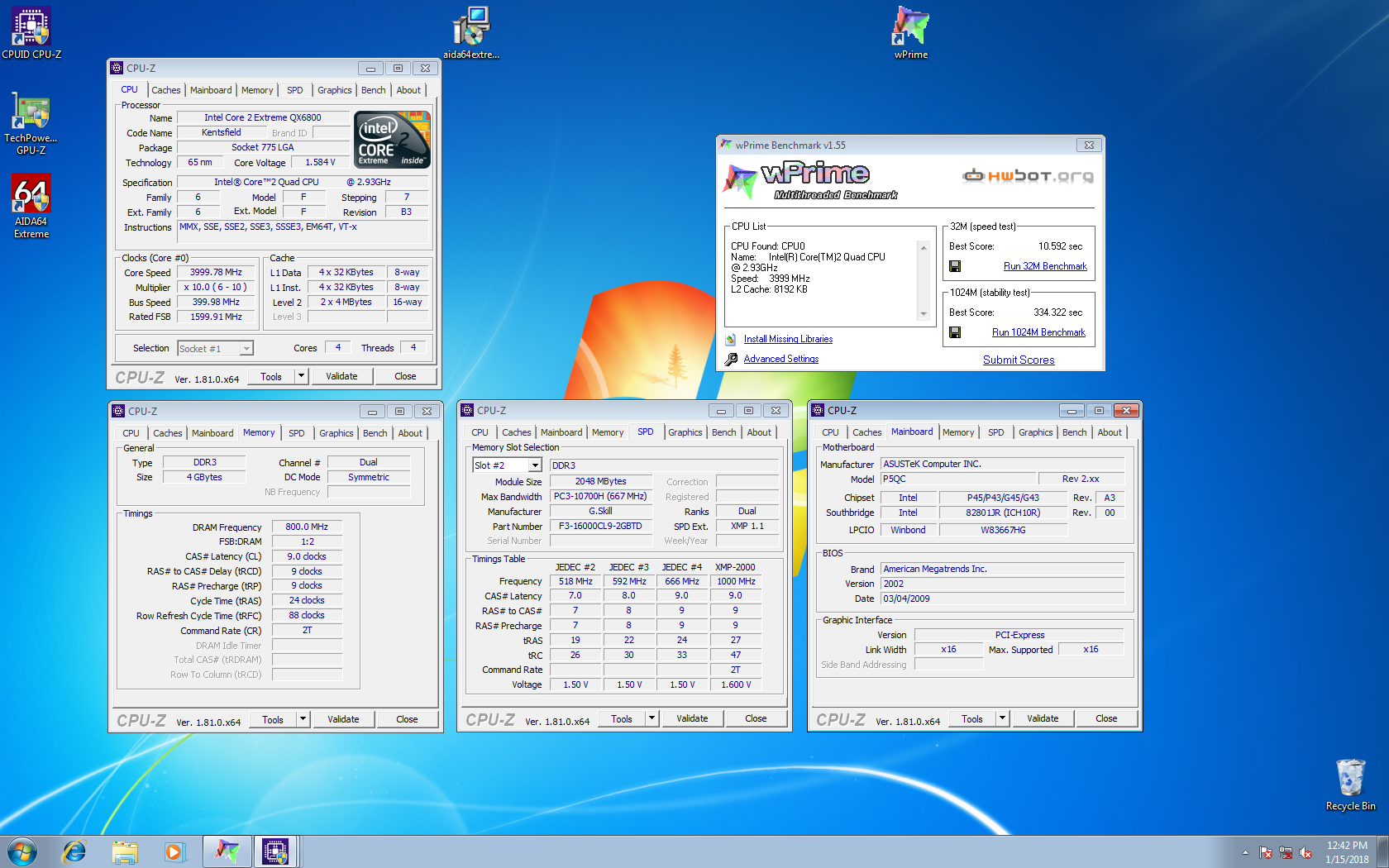1389x868 pixels.
Task: Click the Intel Core 2 Extreme logo
Action: 392,140
